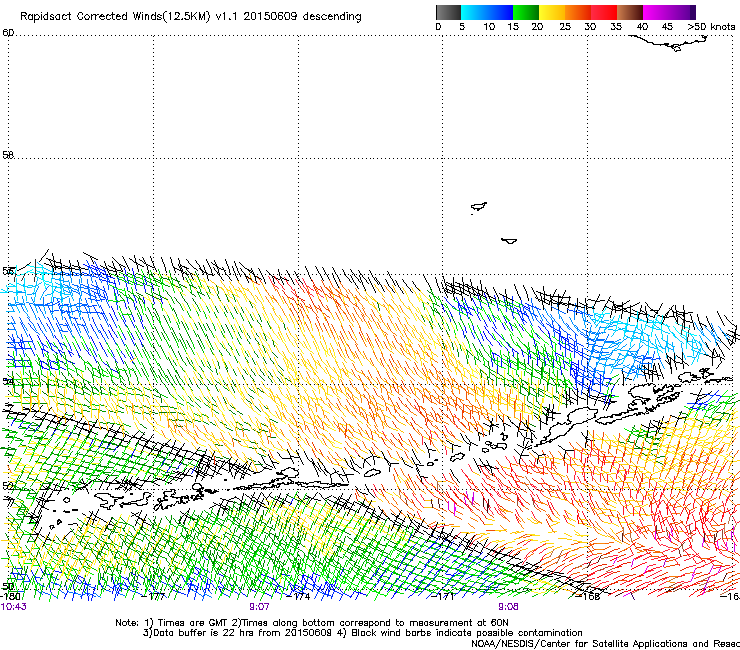The width and height of the screenshot is (740, 650).
Task: Click the word 'descending' in the title
Action: pos(332,16)
